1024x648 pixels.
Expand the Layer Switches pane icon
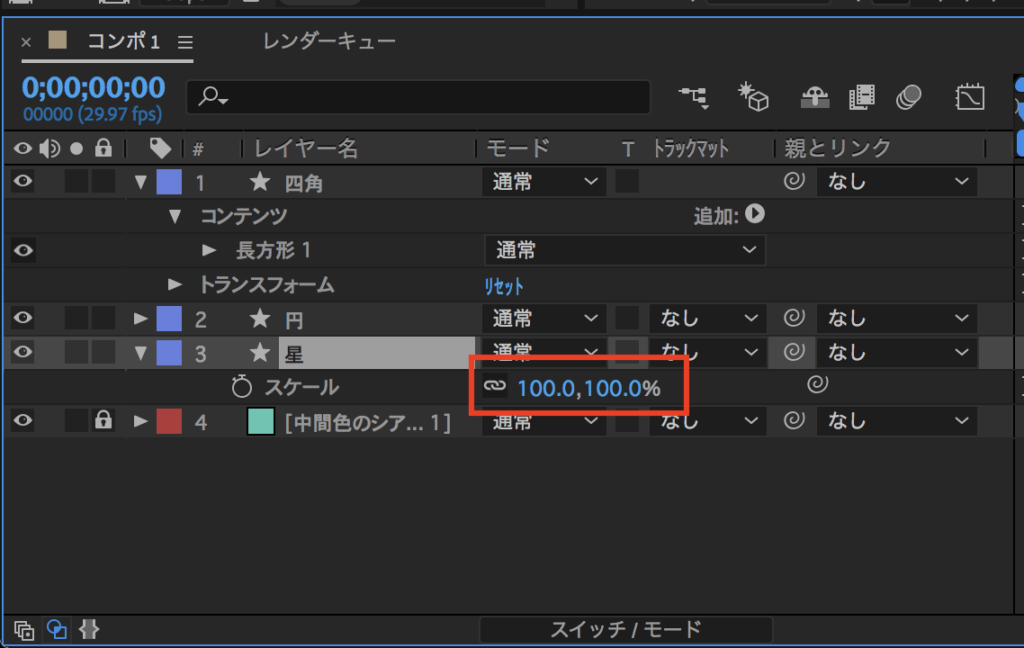point(24,630)
